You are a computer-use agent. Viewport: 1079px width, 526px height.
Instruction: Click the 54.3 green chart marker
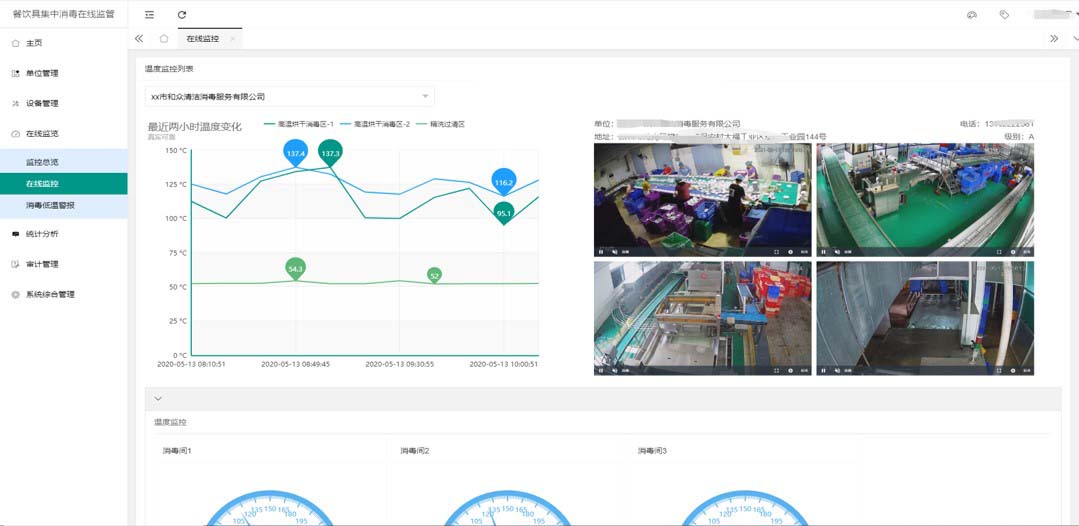coord(295,269)
